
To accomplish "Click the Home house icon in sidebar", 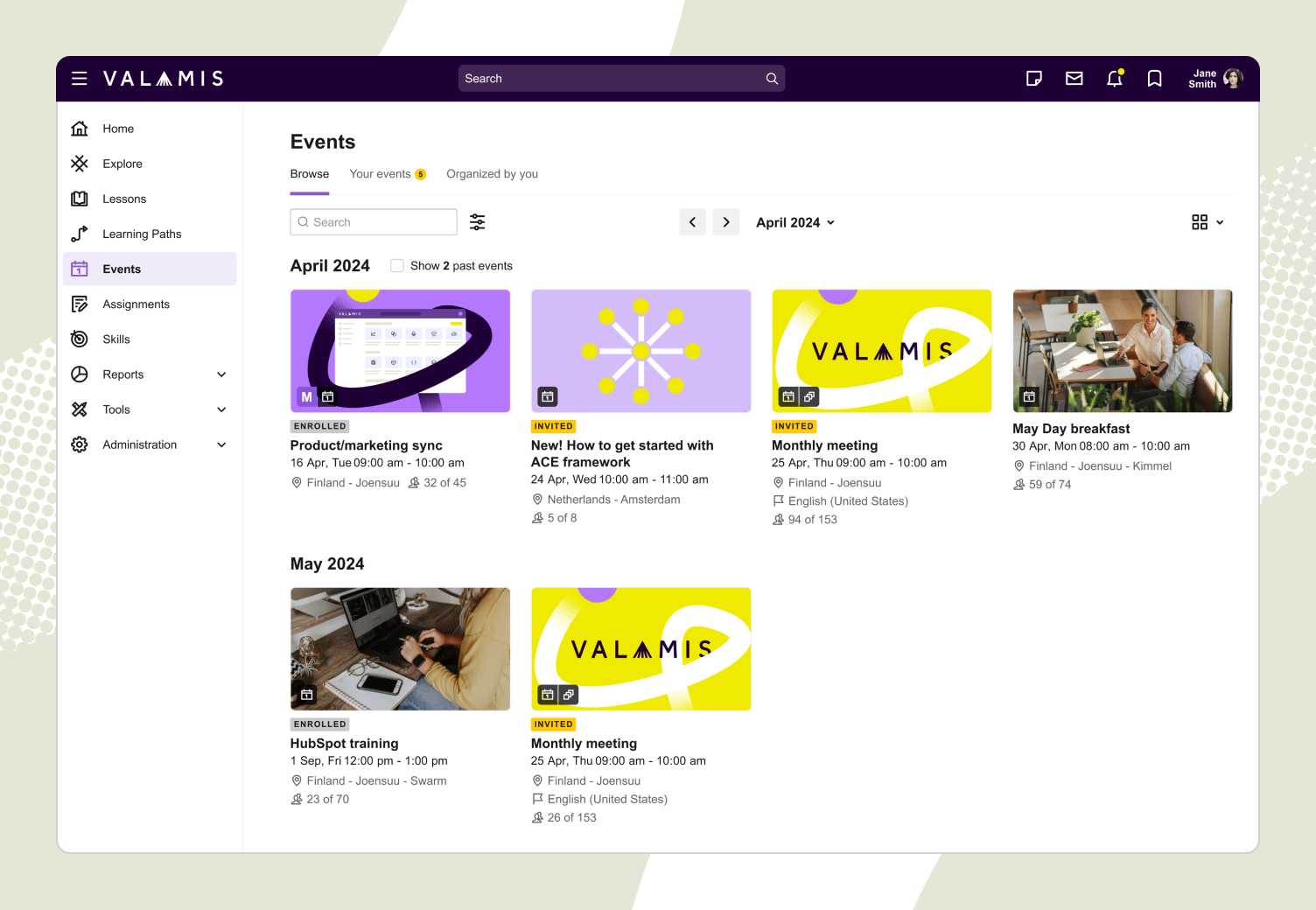I will 80,129.
